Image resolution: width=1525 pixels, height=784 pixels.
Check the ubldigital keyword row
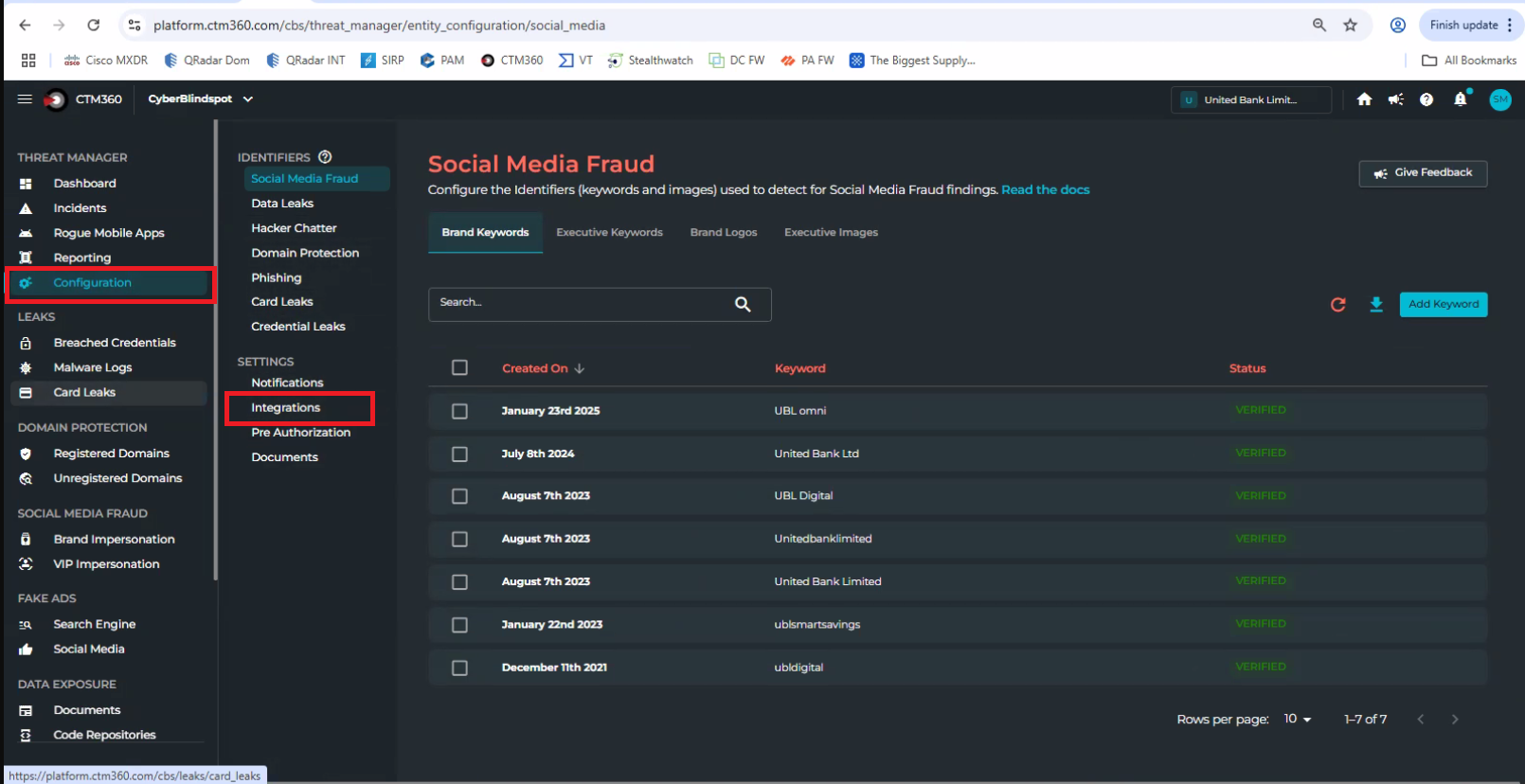[459, 668]
